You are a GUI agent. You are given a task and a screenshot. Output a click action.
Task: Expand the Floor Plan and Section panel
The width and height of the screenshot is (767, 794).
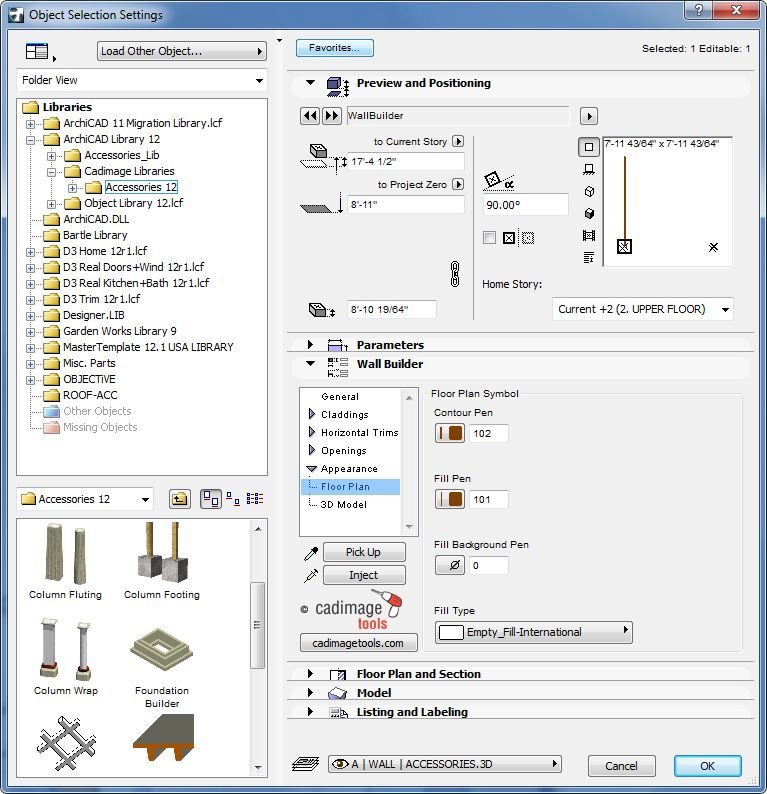(x=310, y=674)
